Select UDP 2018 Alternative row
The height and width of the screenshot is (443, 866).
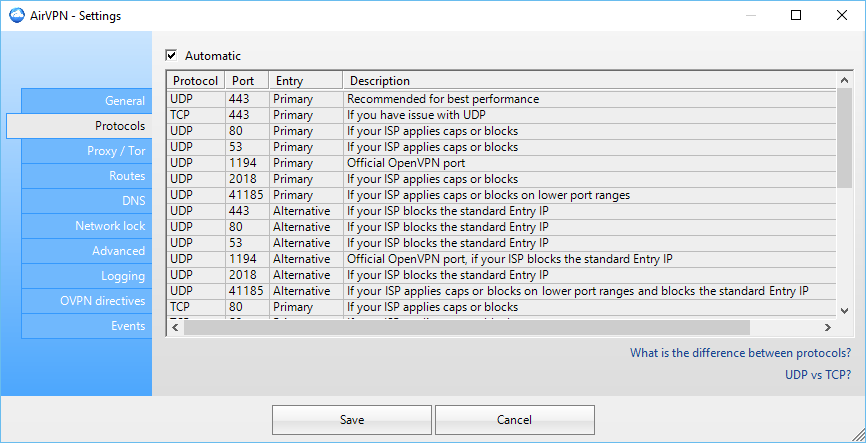click(x=502, y=275)
